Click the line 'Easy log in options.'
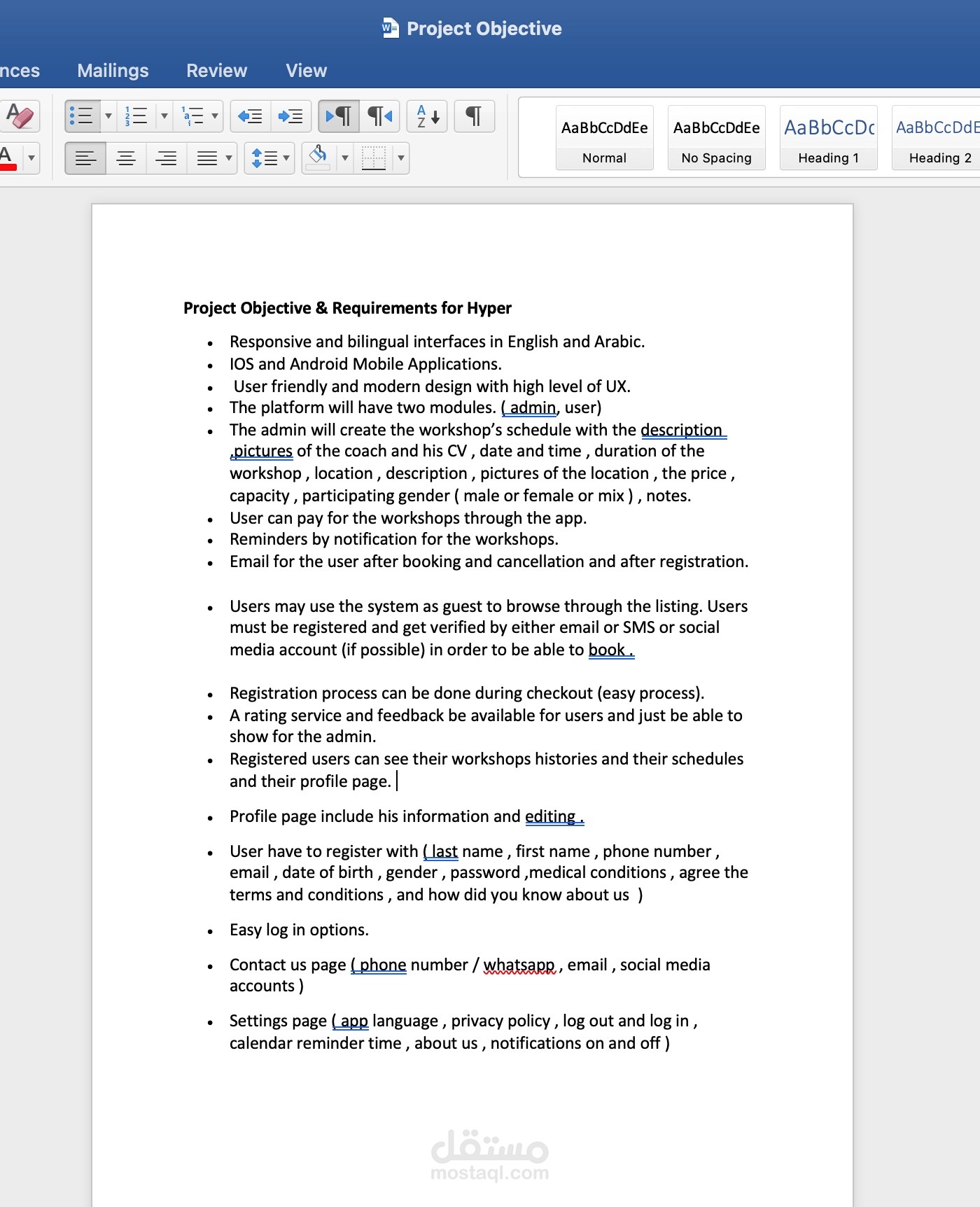This screenshot has width=980, height=1207. (299, 930)
